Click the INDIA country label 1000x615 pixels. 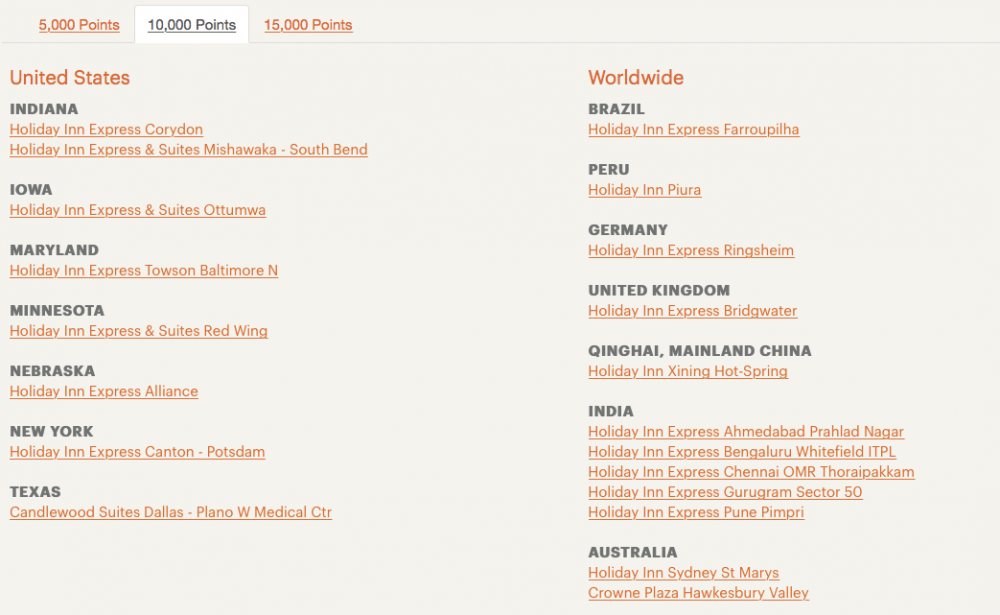611,411
